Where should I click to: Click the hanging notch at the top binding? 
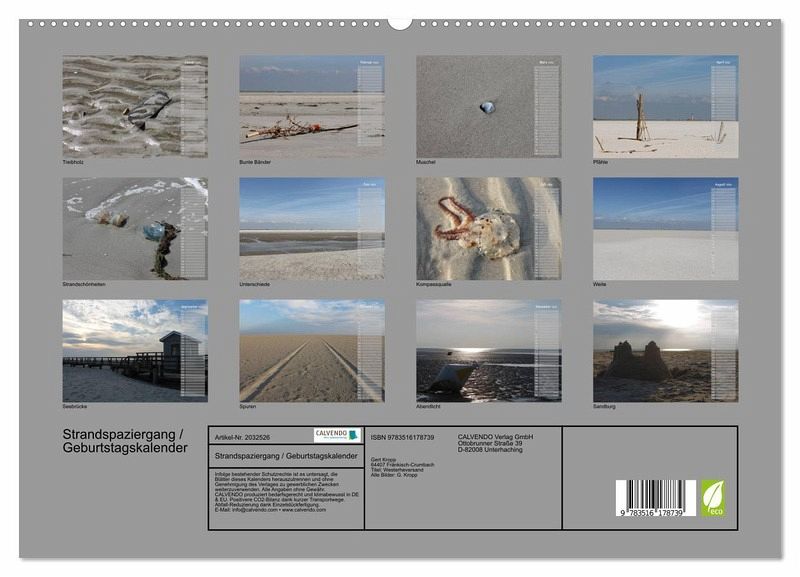click(x=400, y=23)
